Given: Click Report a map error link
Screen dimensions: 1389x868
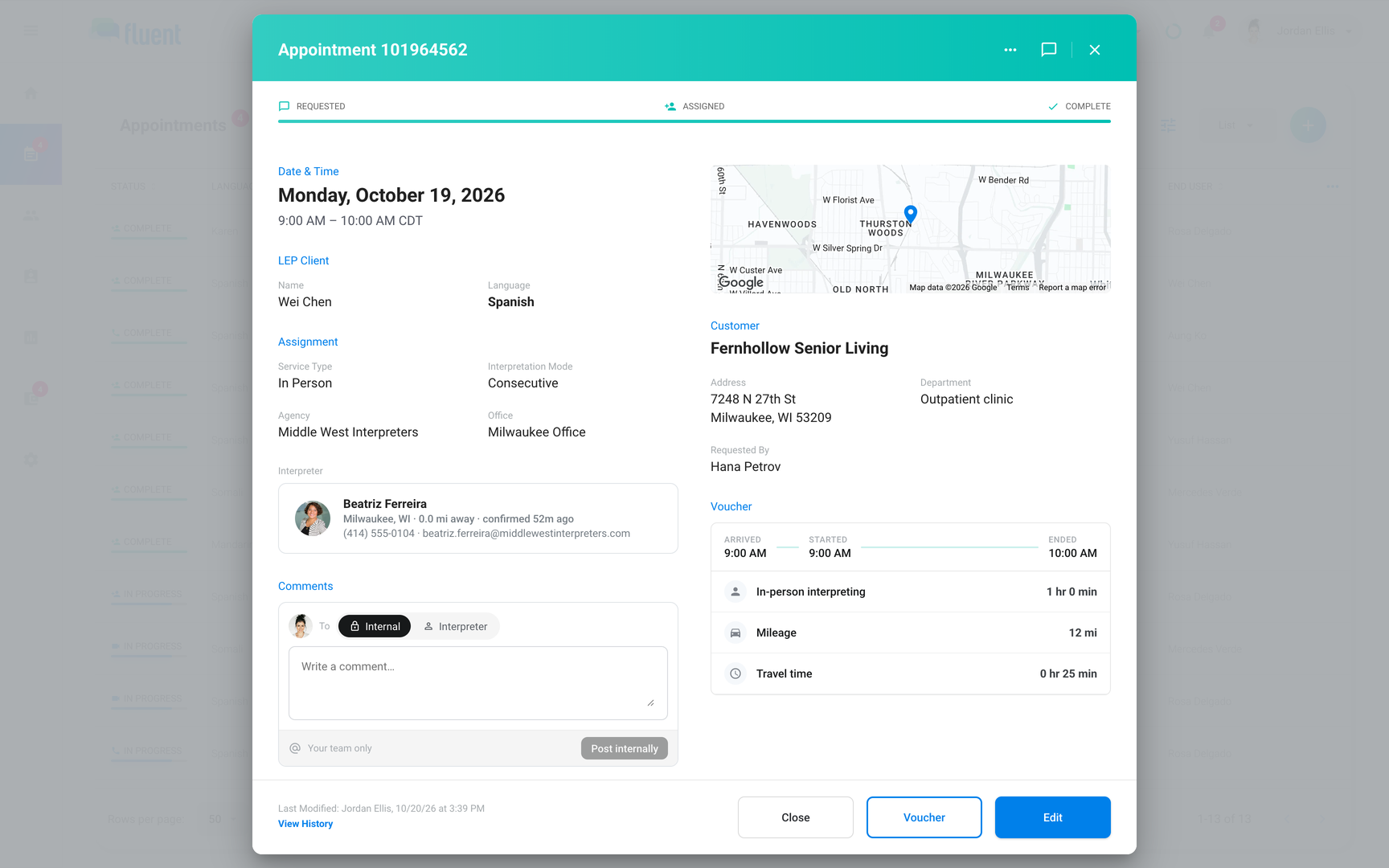Looking at the screenshot, I should [x=1072, y=287].
